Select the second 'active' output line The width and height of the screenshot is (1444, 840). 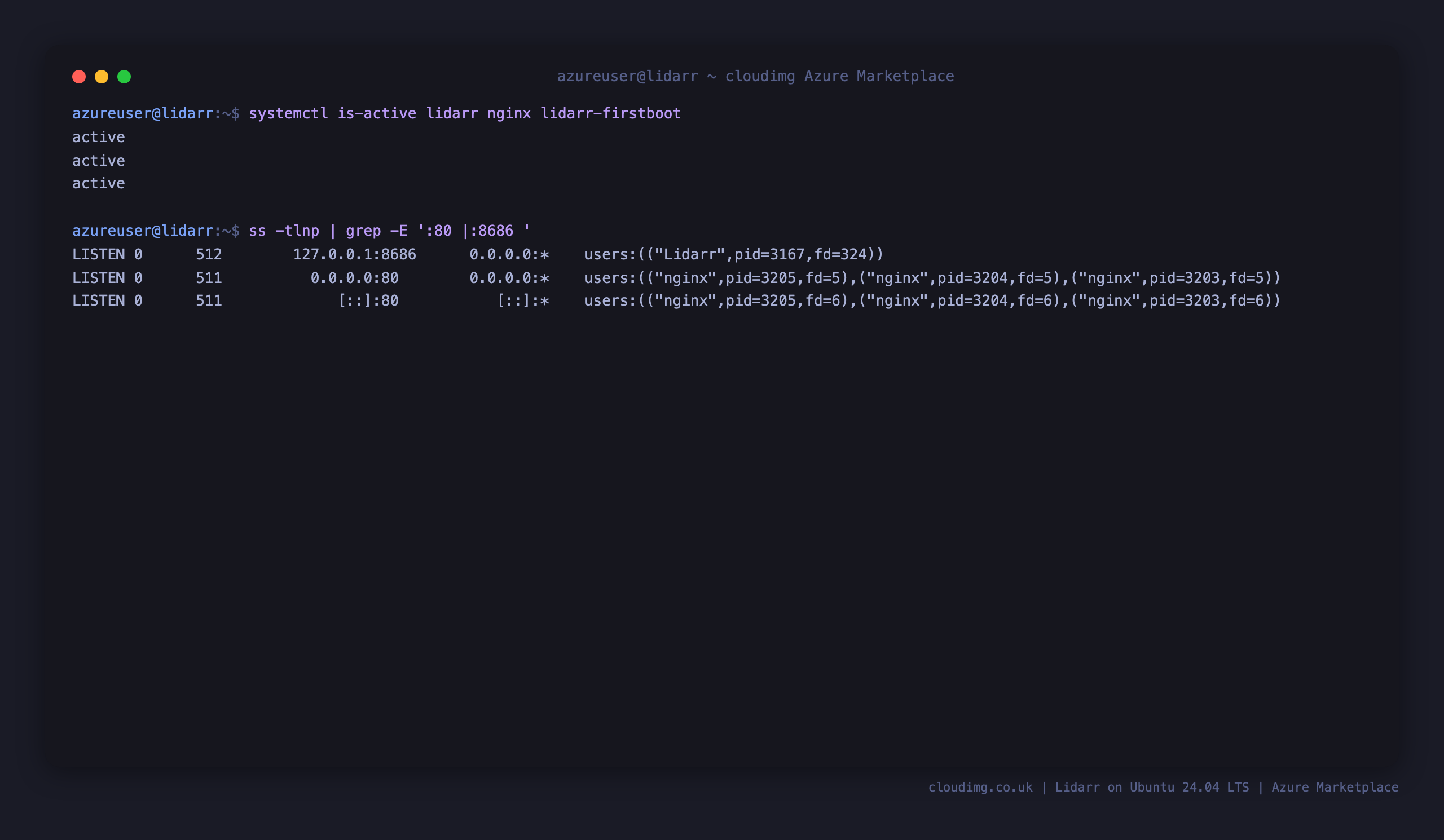coord(99,161)
